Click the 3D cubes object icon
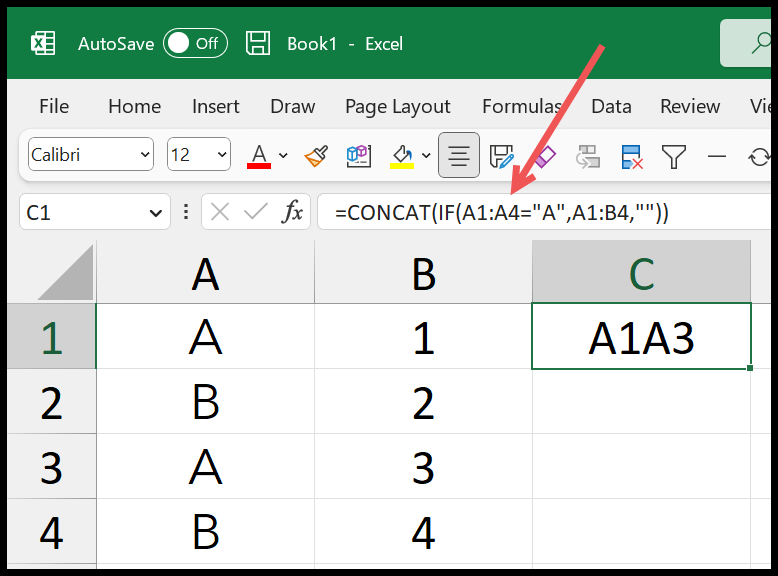This screenshot has height=576, width=778. (359, 155)
